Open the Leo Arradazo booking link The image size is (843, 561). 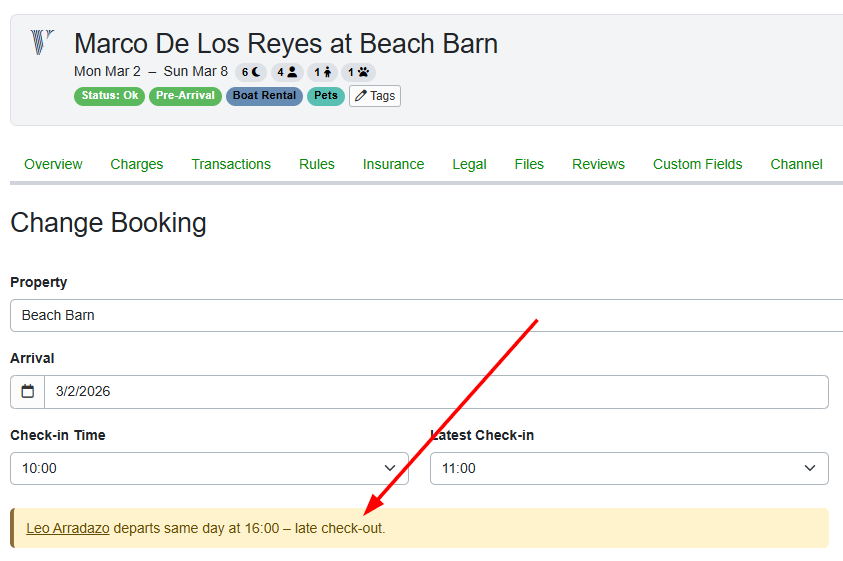coord(68,528)
